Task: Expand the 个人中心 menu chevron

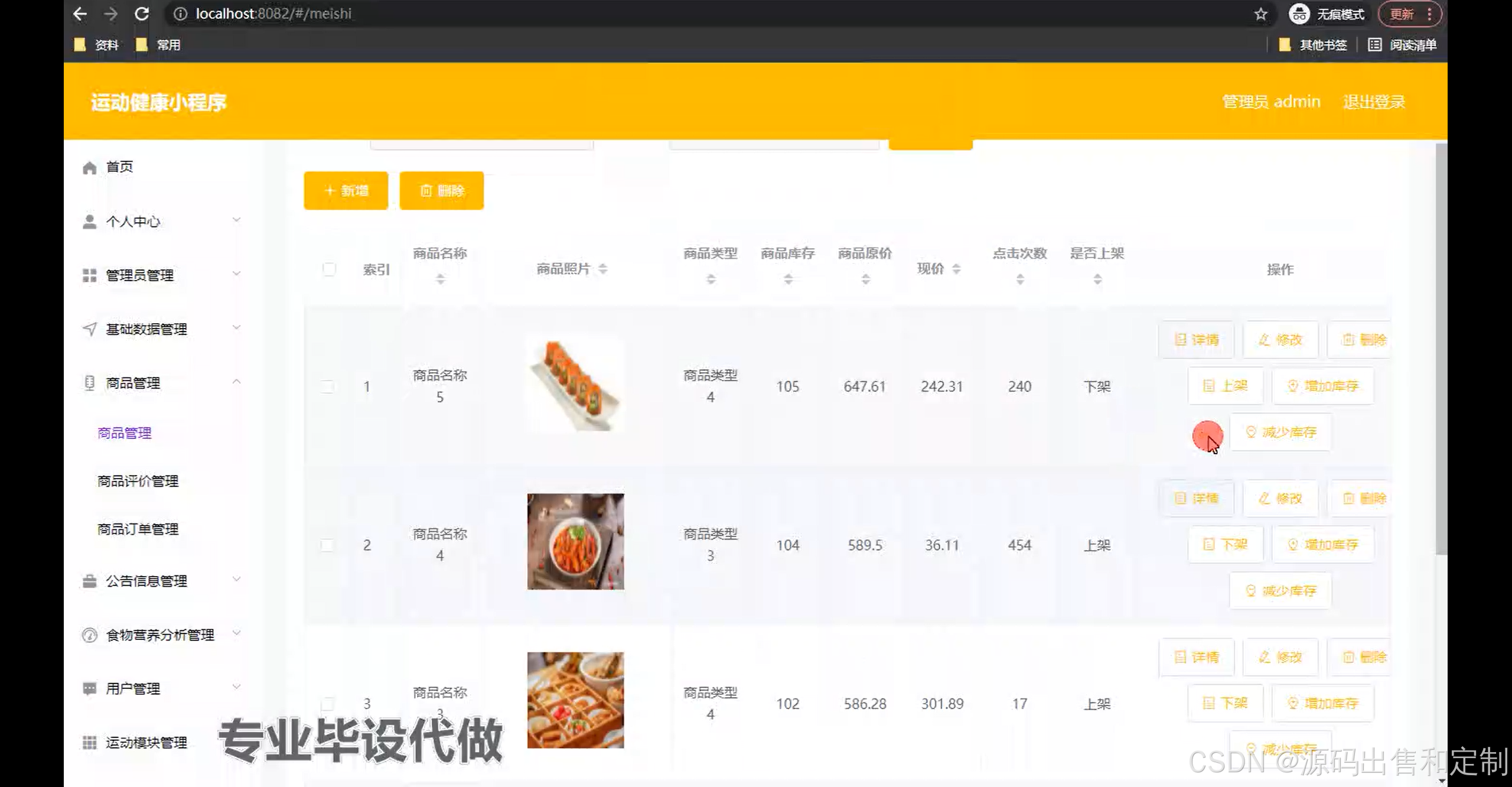Action: pos(236,220)
